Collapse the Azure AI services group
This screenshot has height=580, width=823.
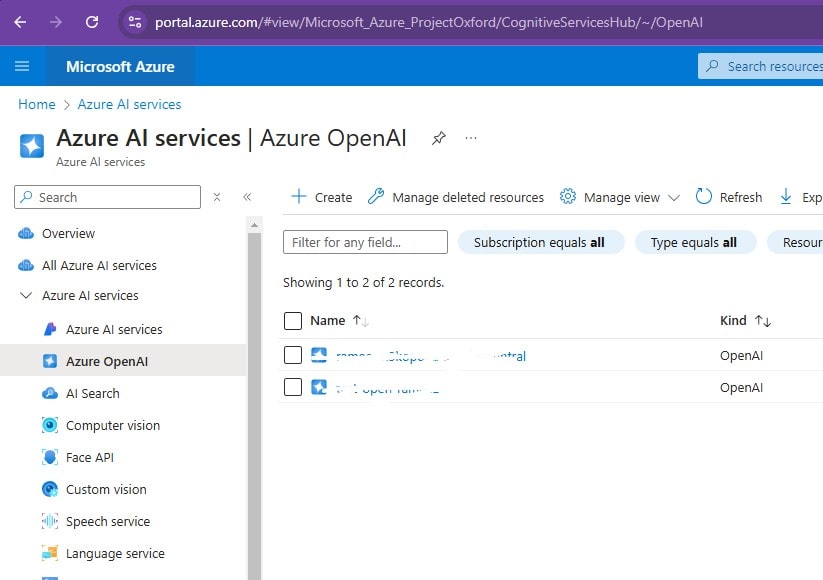coord(26,296)
